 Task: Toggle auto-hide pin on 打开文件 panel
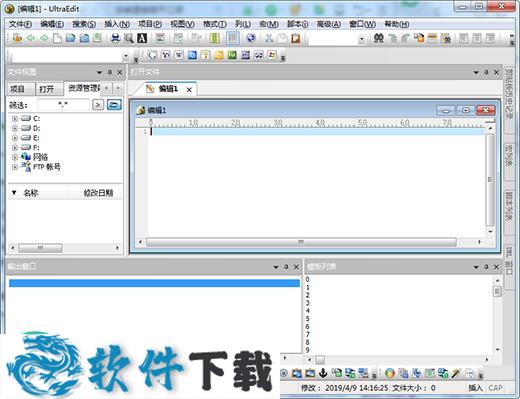pos(486,72)
